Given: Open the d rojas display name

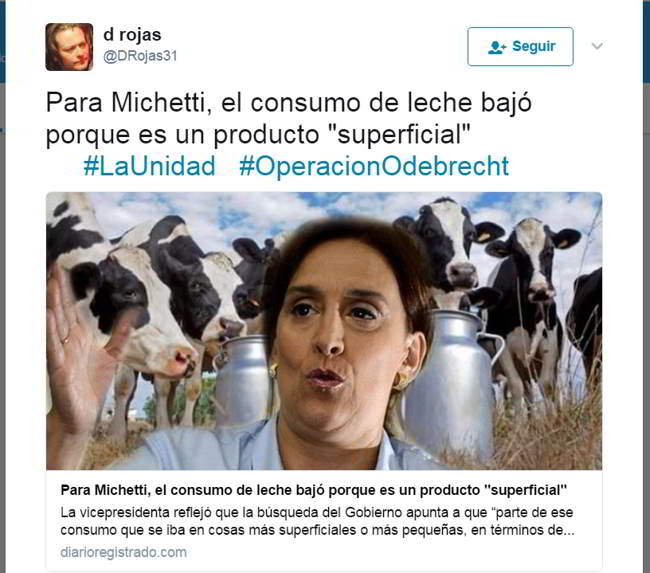Looking at the screenshot, I should coord(132,35).
